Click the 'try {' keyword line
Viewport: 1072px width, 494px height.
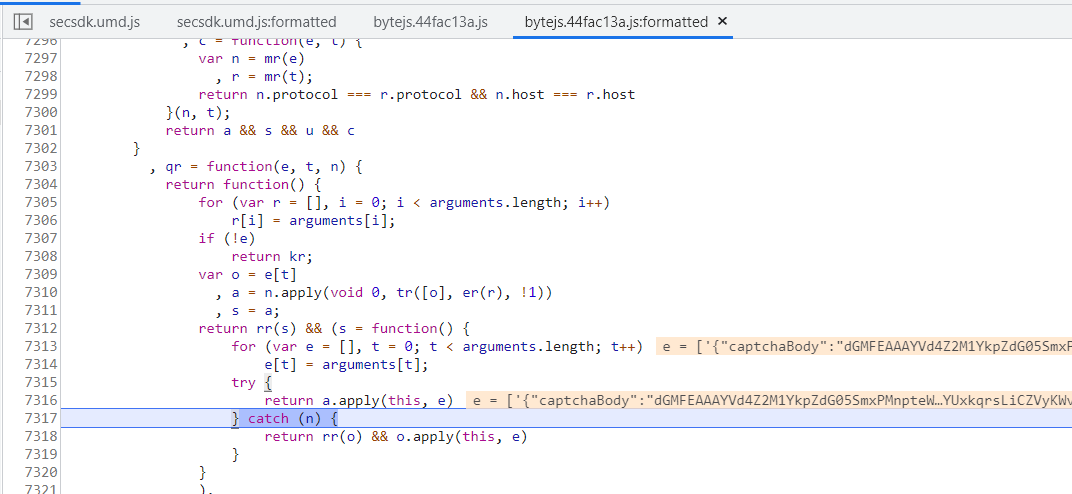(x=252, y=383)
